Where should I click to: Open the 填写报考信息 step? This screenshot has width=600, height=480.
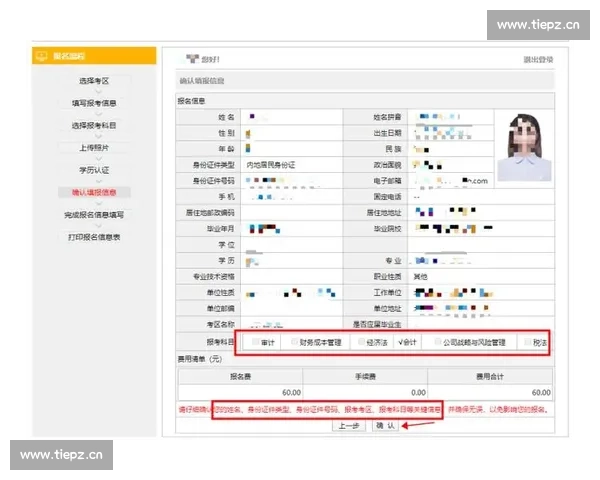pos(94,103)
